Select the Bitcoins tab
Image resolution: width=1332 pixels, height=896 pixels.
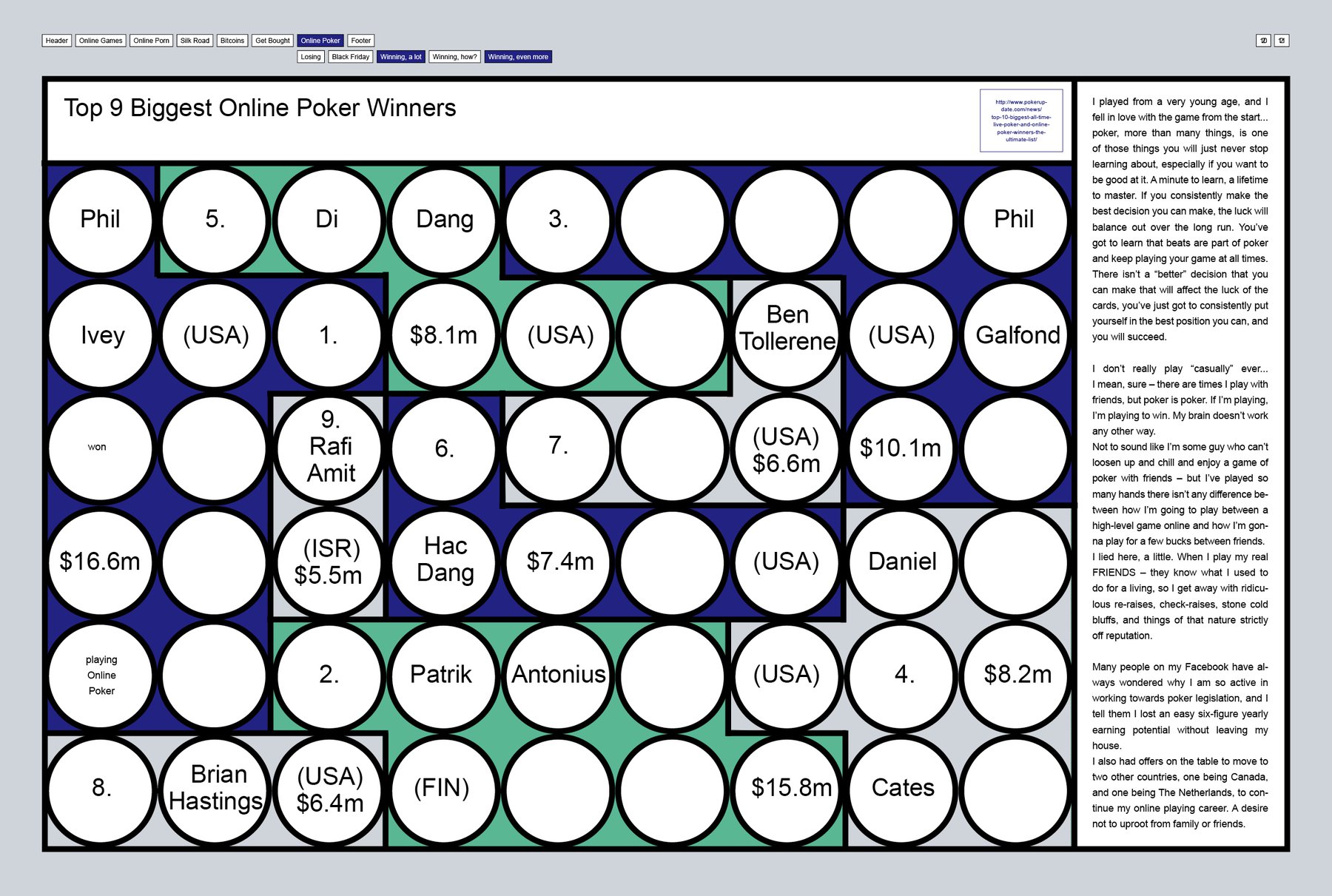coord(232,41)
